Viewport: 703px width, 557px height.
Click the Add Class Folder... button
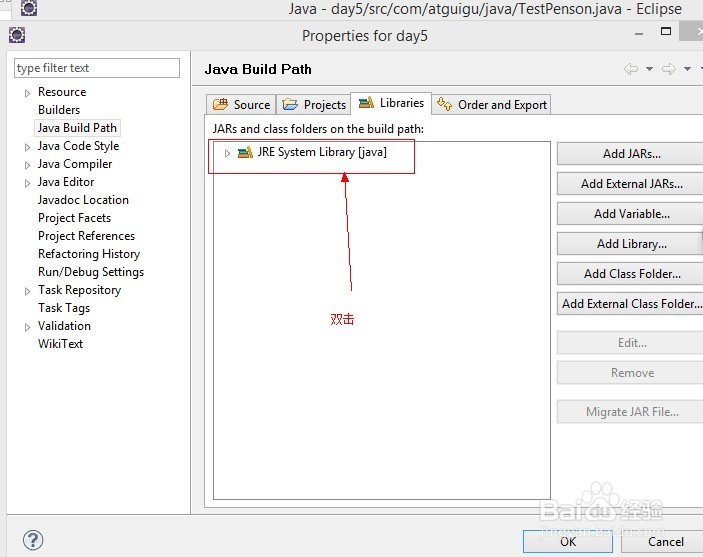(x=631, y=274)
